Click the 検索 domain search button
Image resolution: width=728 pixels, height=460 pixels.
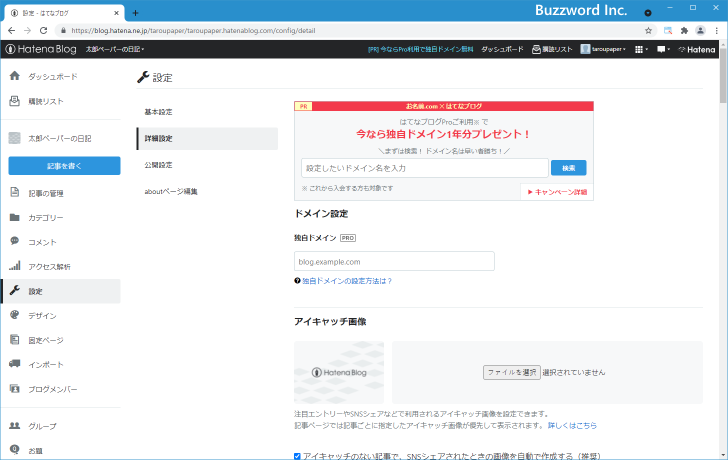point(568,168)
